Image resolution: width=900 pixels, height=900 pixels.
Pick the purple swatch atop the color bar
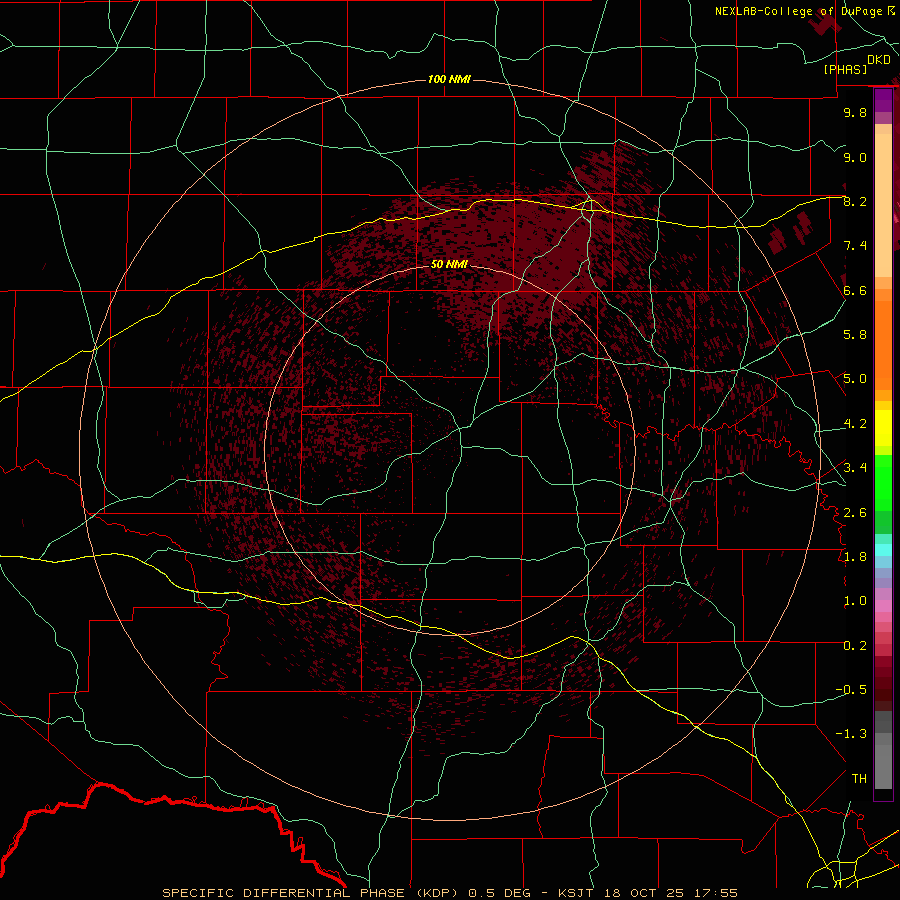[x=883, y=100]
